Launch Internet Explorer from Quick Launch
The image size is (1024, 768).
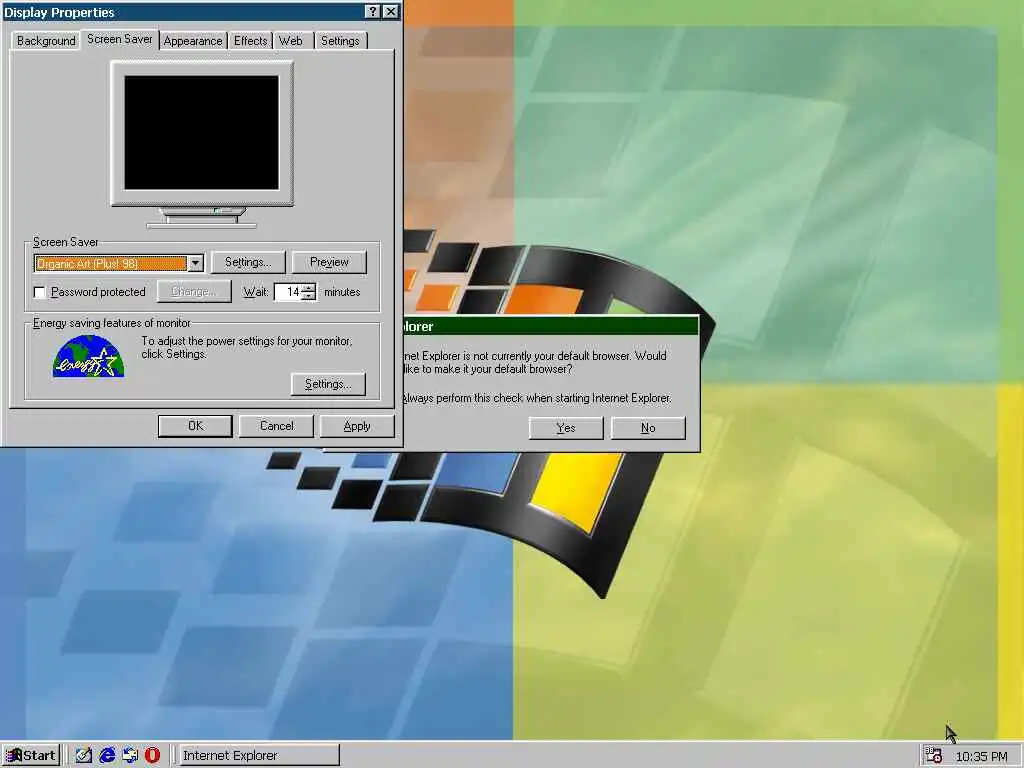(x=106, y=756)
